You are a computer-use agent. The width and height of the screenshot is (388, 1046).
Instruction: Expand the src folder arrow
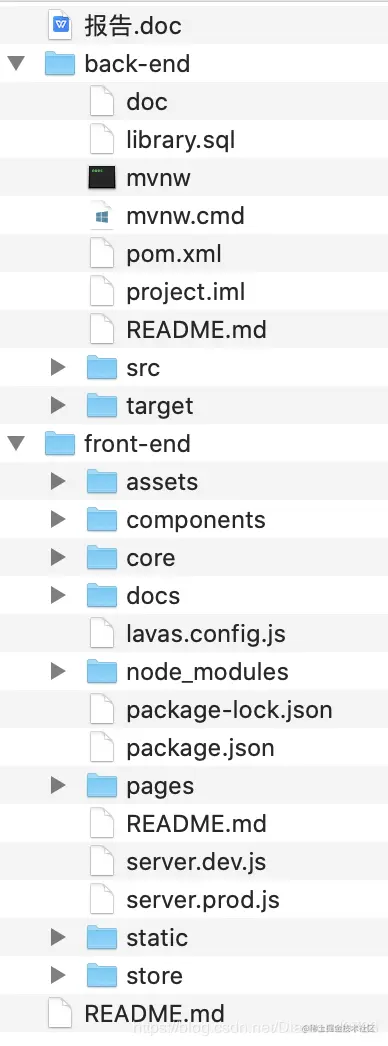coord(59,368)
